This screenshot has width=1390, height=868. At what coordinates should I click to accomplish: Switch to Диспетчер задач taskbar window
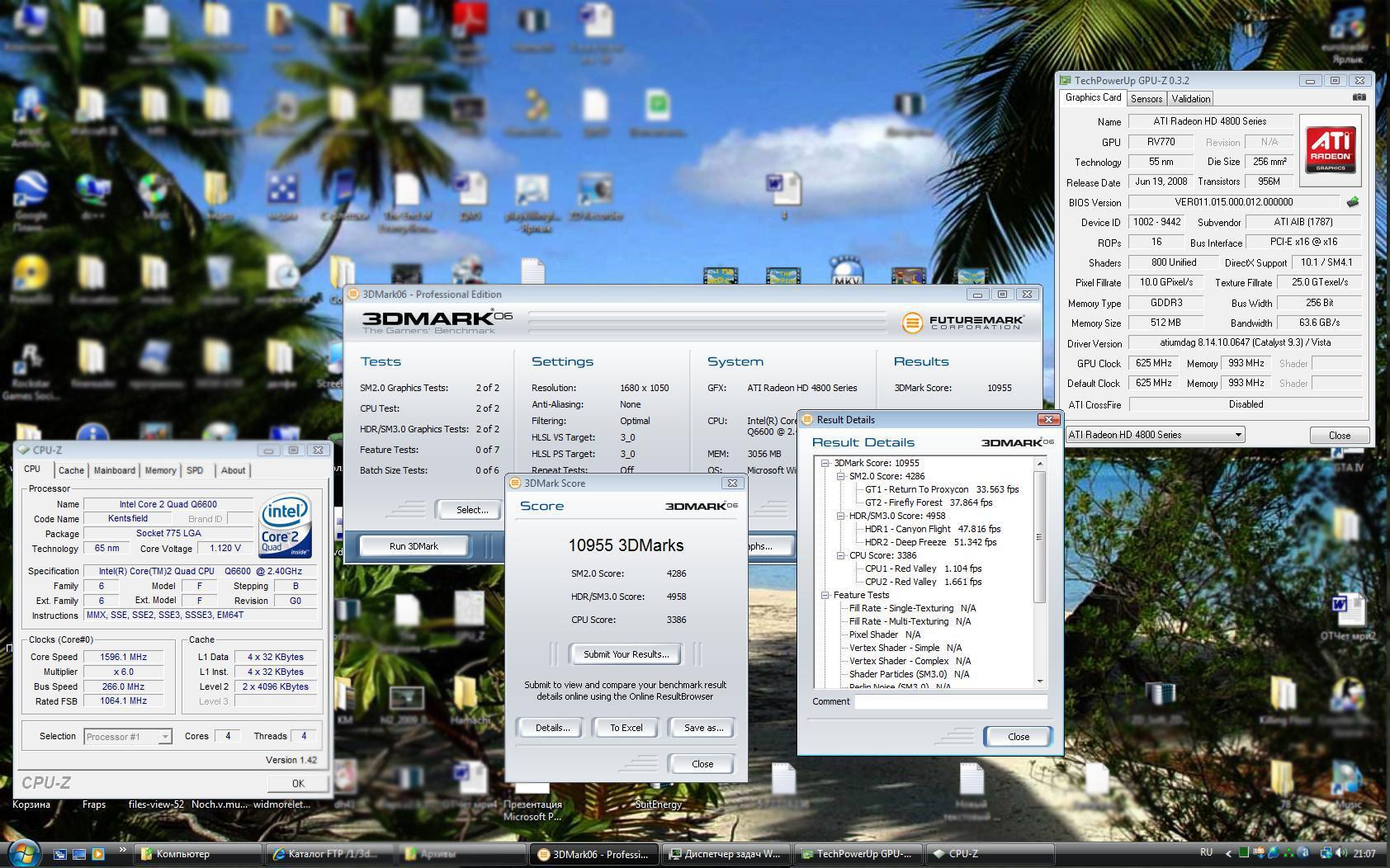[726, 854]
